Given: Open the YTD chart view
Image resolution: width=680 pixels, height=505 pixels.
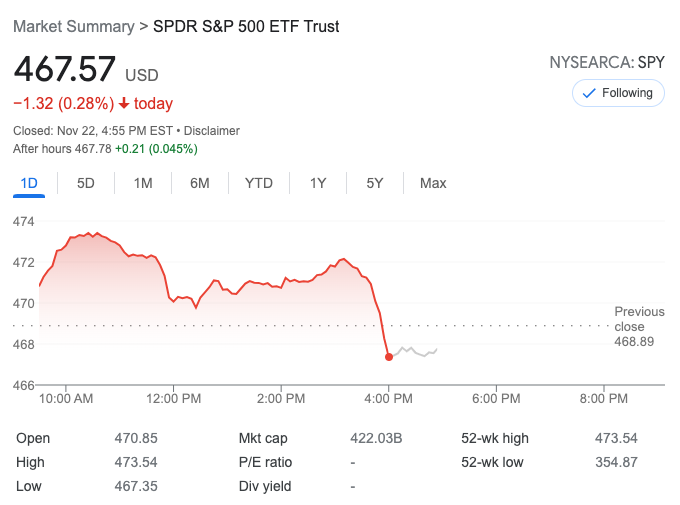Looking at the screenshot, I should tap(259, 183).
